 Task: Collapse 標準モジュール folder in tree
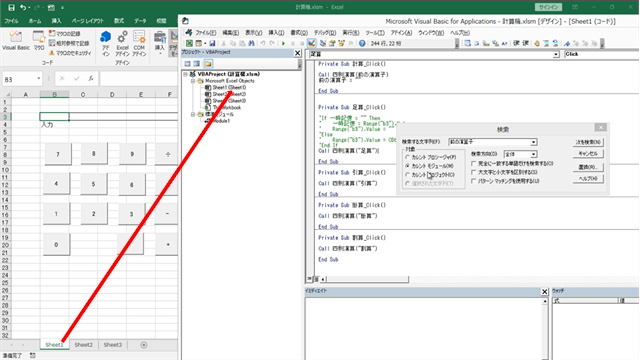[x=193, y=115]
